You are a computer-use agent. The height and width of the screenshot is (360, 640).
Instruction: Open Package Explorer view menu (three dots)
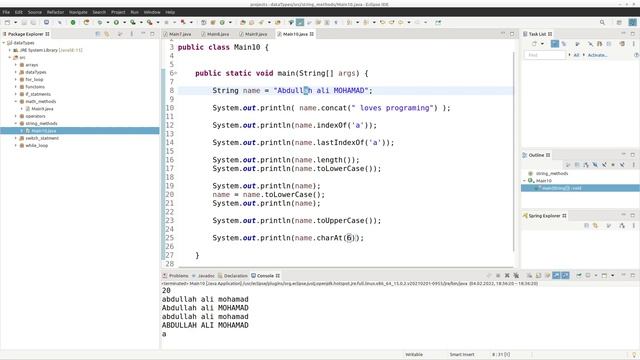131,34
